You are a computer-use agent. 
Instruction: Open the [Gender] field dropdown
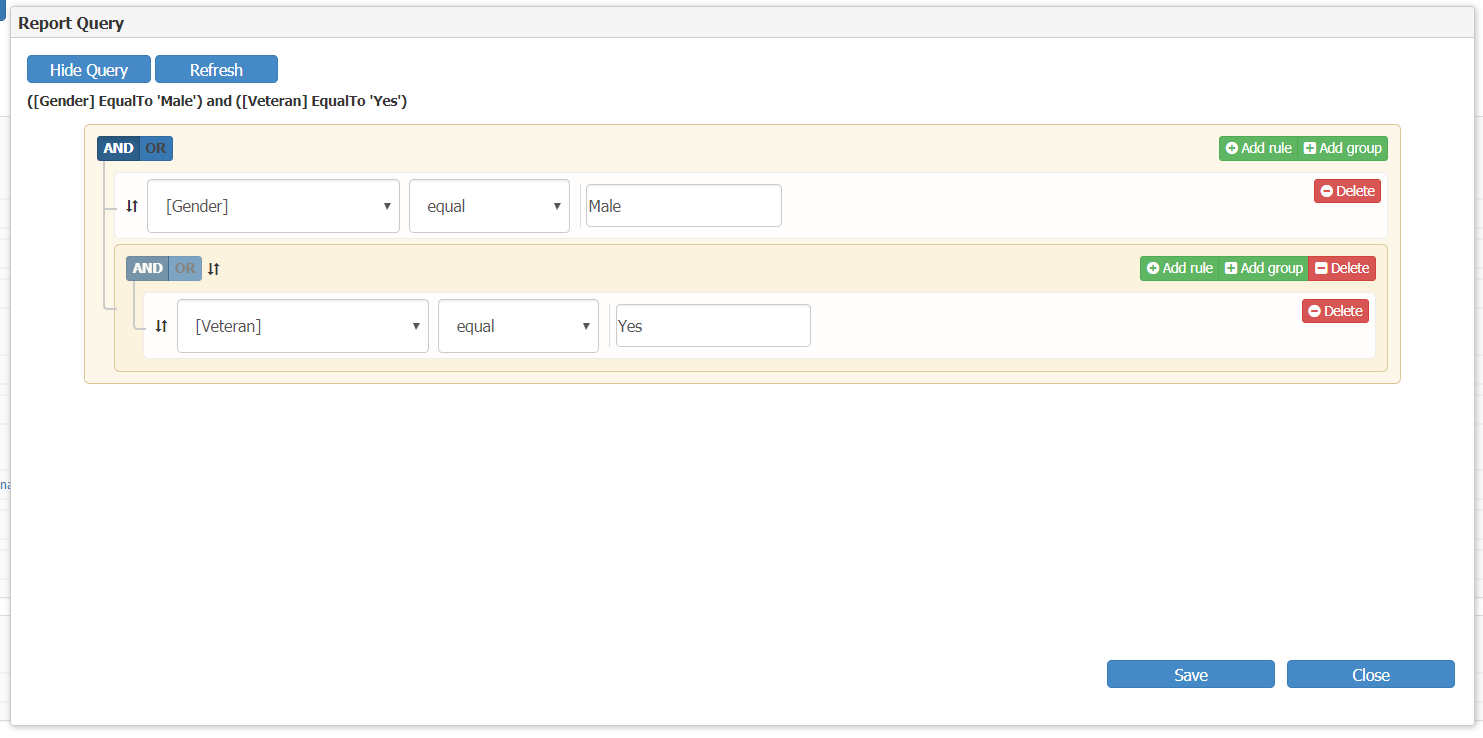click(x=273, y=206)
